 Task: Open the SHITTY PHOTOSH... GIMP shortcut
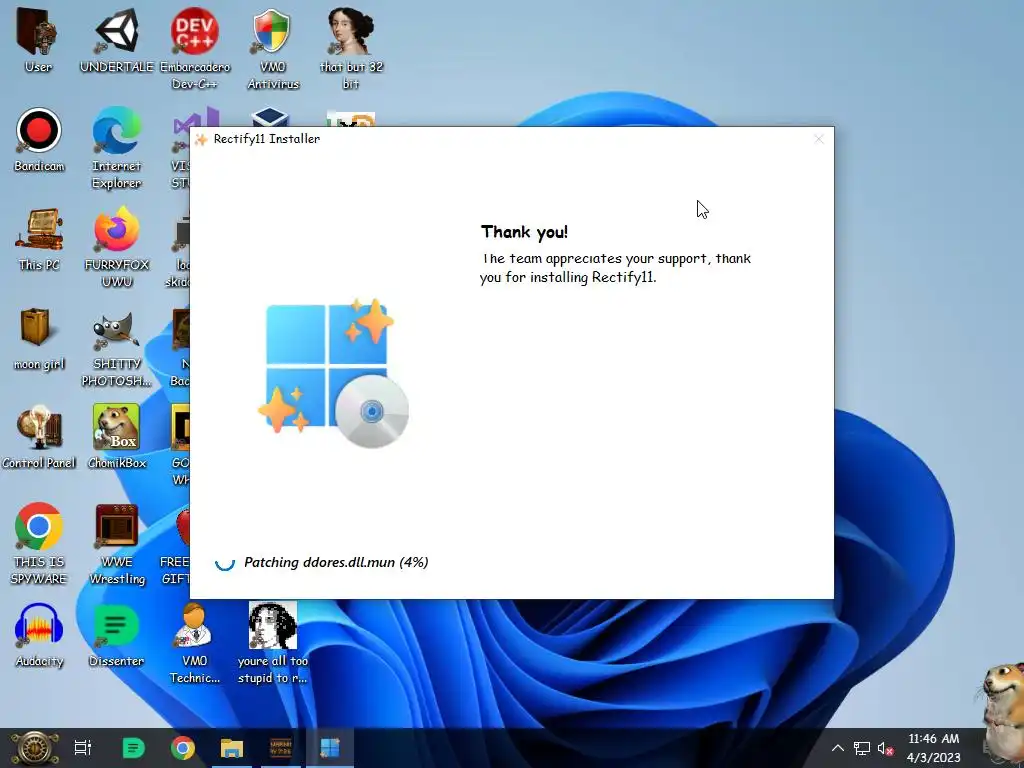(116, 348)
